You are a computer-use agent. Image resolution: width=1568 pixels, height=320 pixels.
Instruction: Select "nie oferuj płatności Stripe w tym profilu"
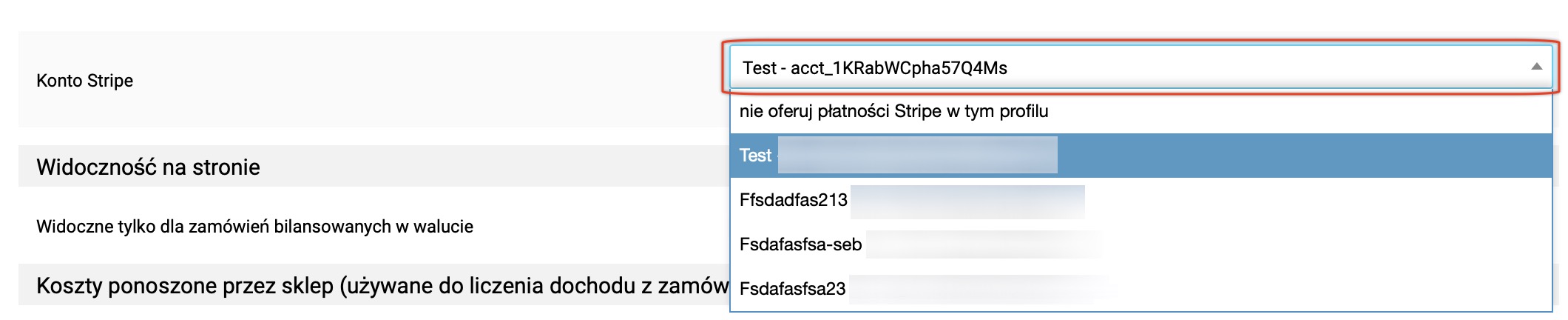893,111
